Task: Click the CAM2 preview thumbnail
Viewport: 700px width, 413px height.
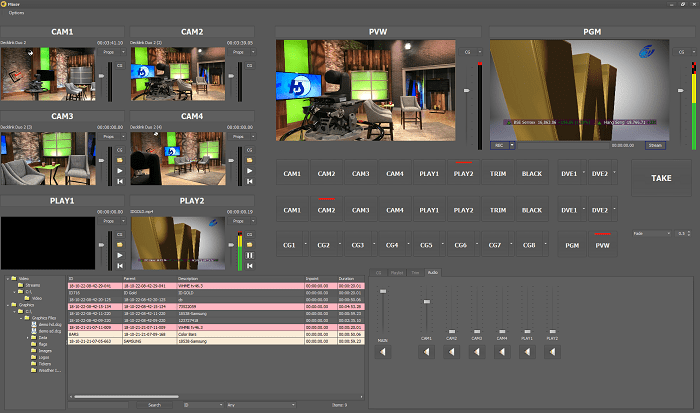Action: pos(178,74)
